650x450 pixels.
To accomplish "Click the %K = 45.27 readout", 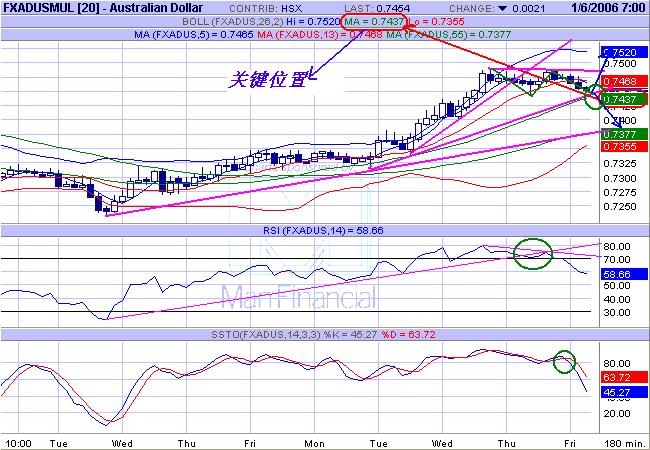I will [x=350, y=334].
